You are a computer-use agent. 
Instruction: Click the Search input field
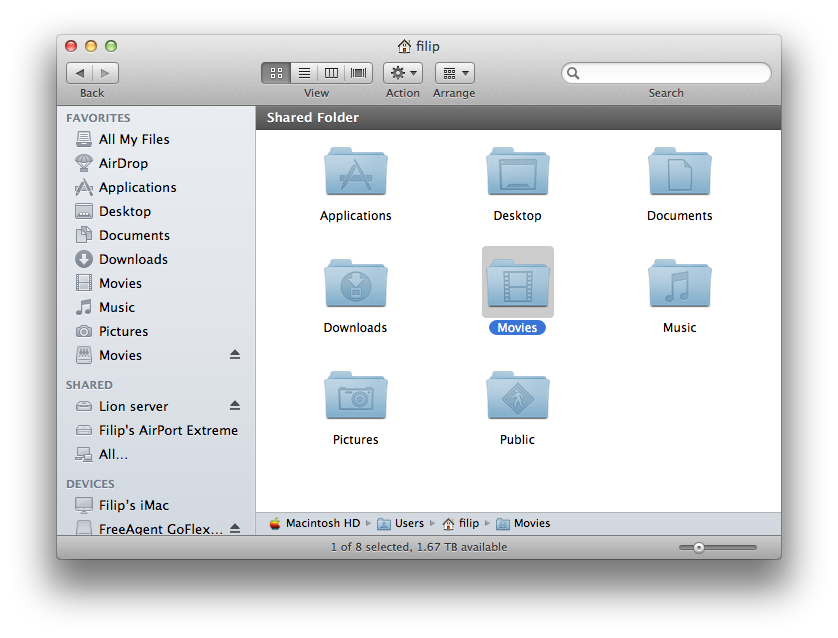coord(672,73)
